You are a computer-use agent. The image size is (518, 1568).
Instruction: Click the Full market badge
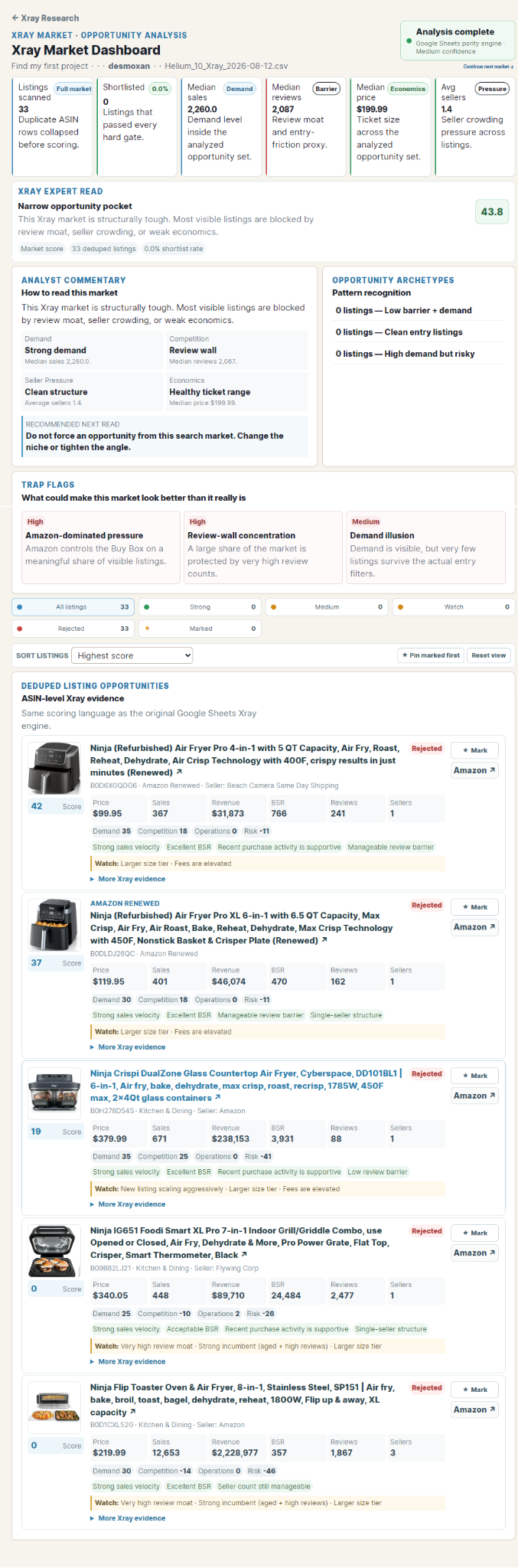(74, 89)
